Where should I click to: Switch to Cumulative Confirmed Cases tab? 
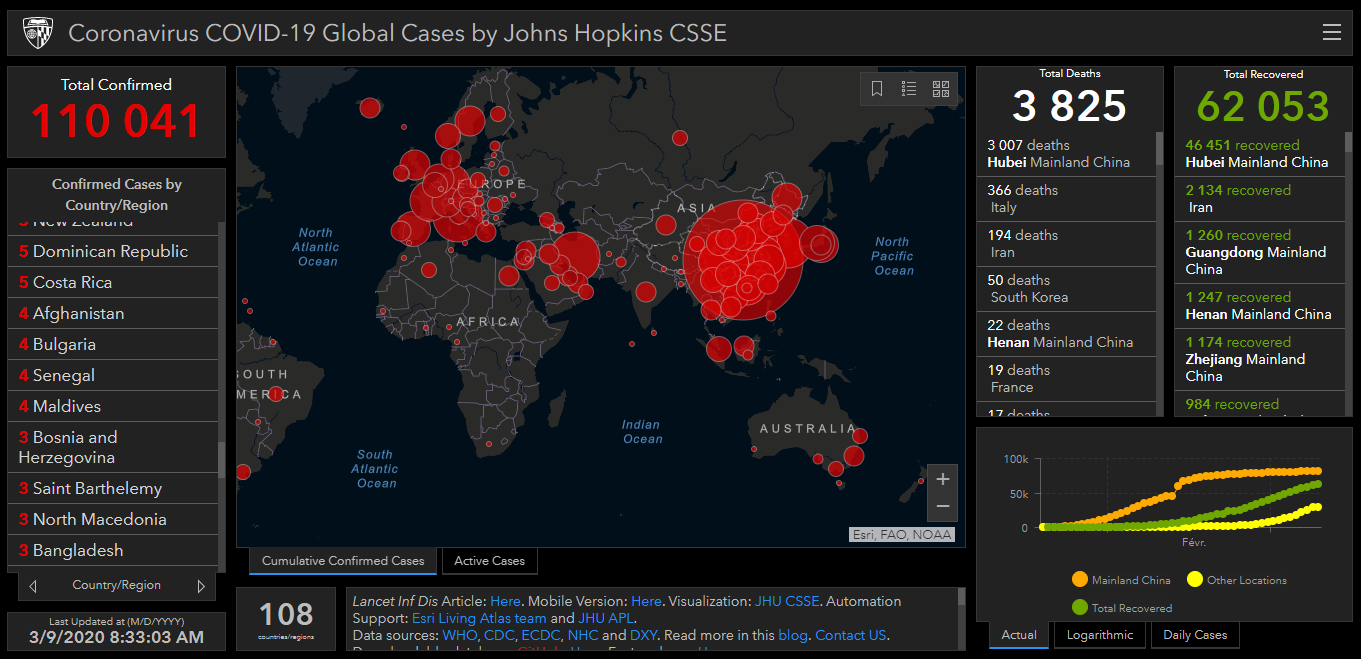click(343, 561)
